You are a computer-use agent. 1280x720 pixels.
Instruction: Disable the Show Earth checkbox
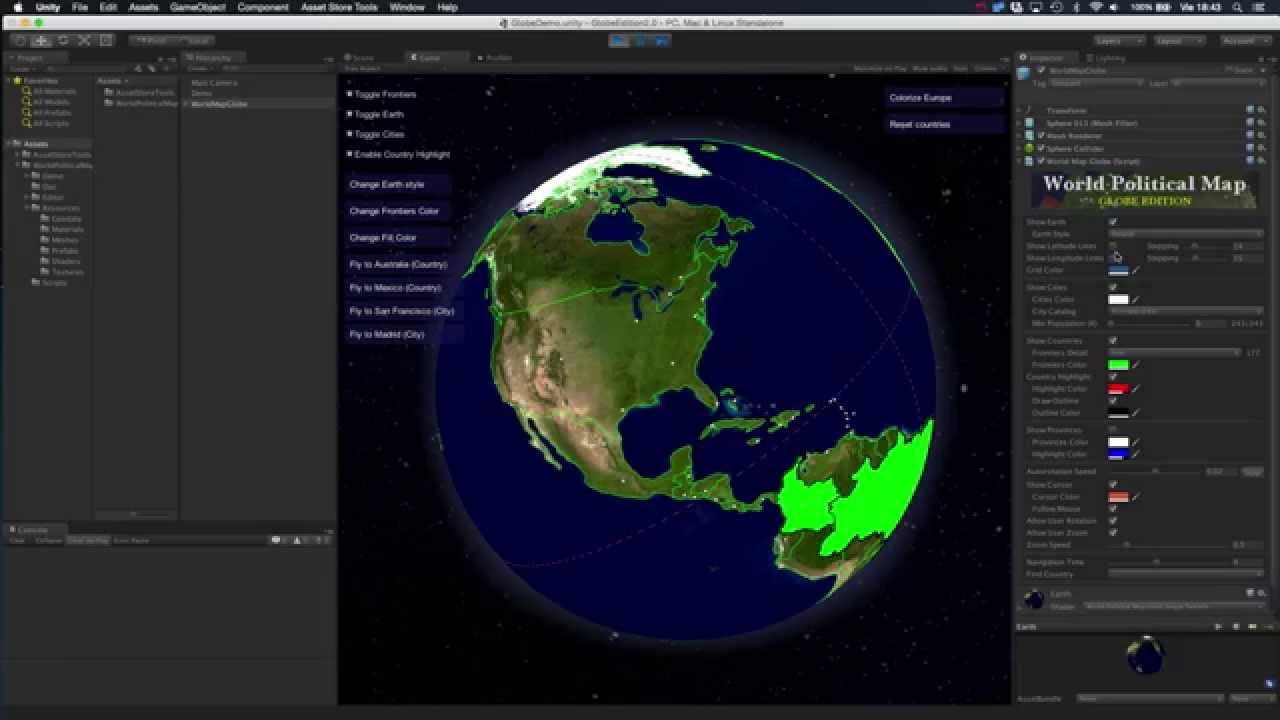1114,221
